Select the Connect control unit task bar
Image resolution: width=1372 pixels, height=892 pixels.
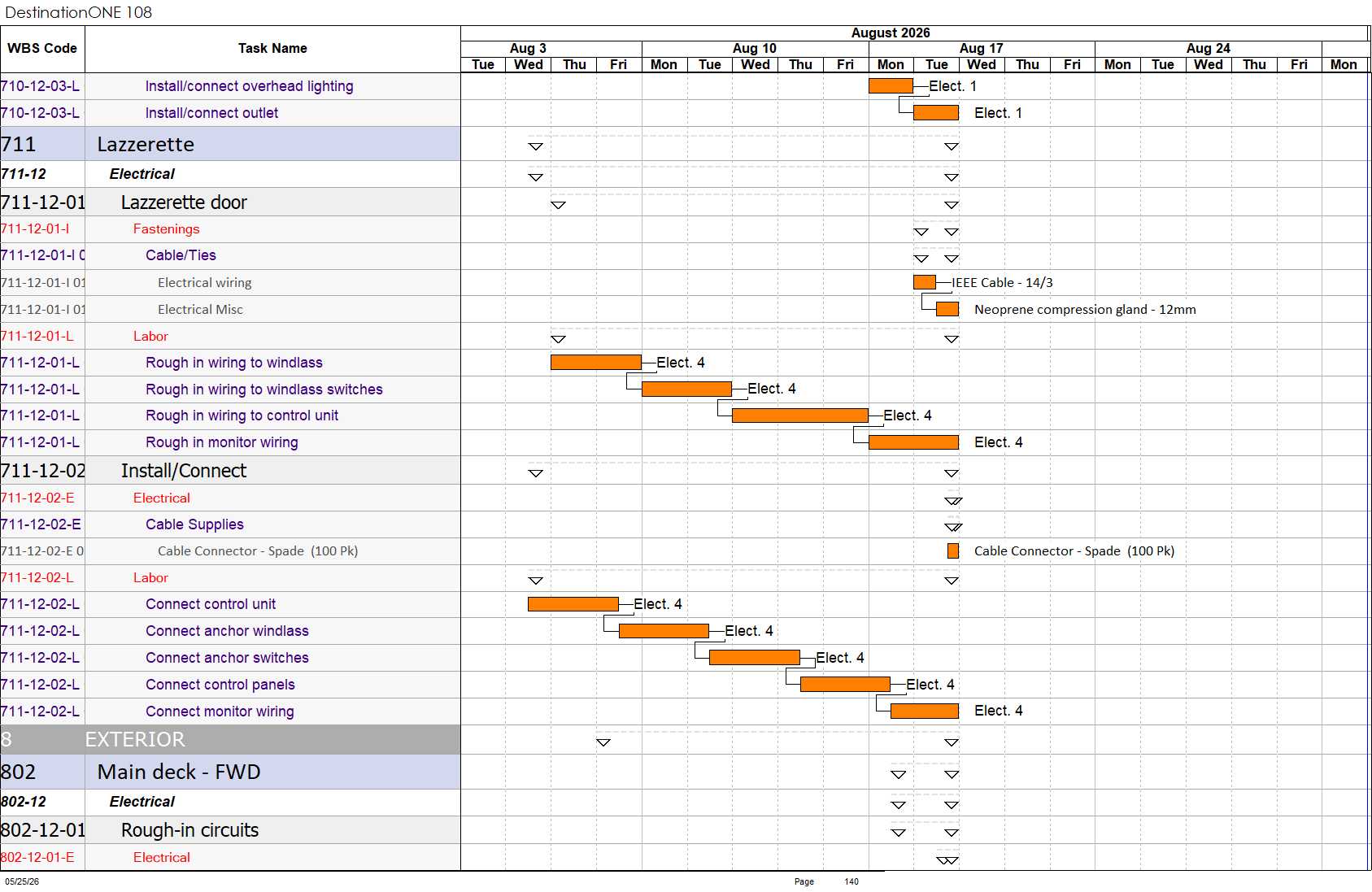point(573,604)
